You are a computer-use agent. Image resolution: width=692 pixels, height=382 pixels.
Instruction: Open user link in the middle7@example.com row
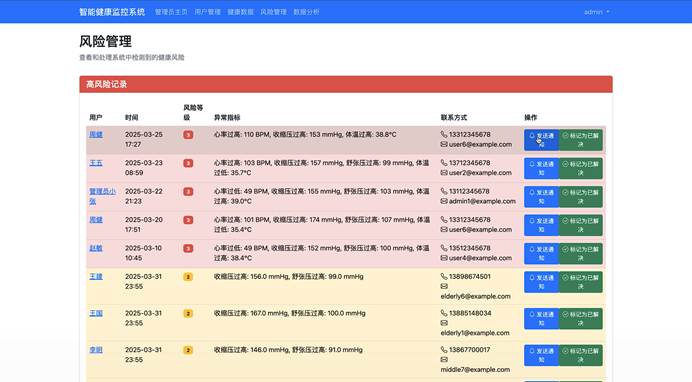tap(96, 350)
